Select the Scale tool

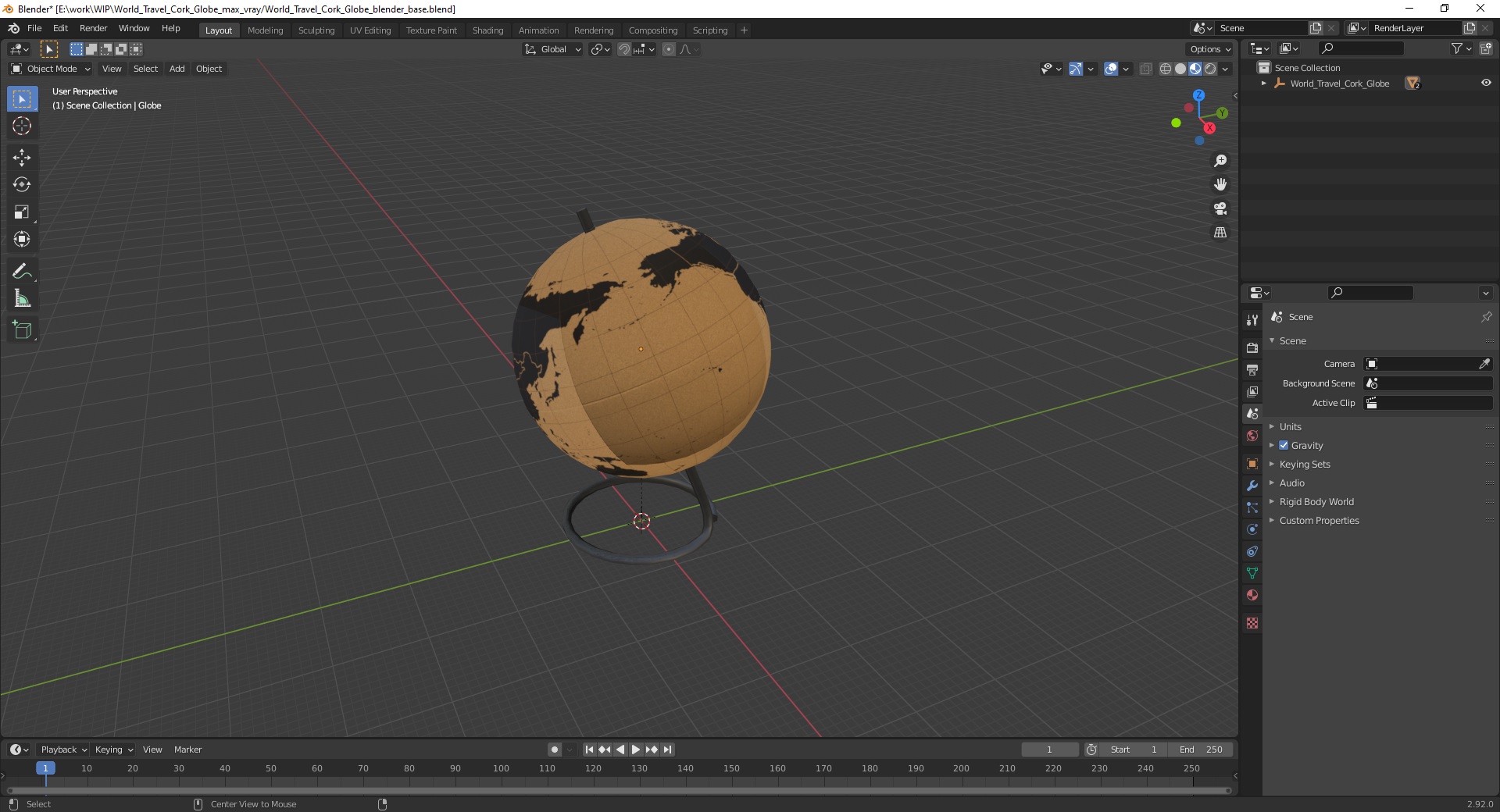[x=22, y=212]
